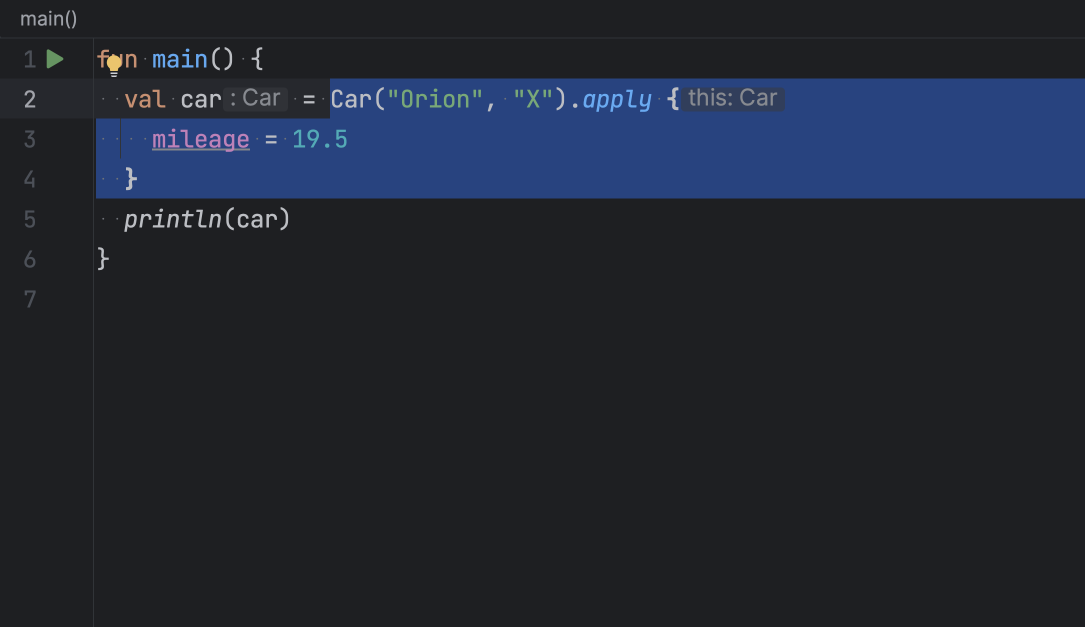Viewport: 1085px width, 627px height.
Task: Click the closing brace on line 4
Action: pyautogui.click(x=130, y=179)
